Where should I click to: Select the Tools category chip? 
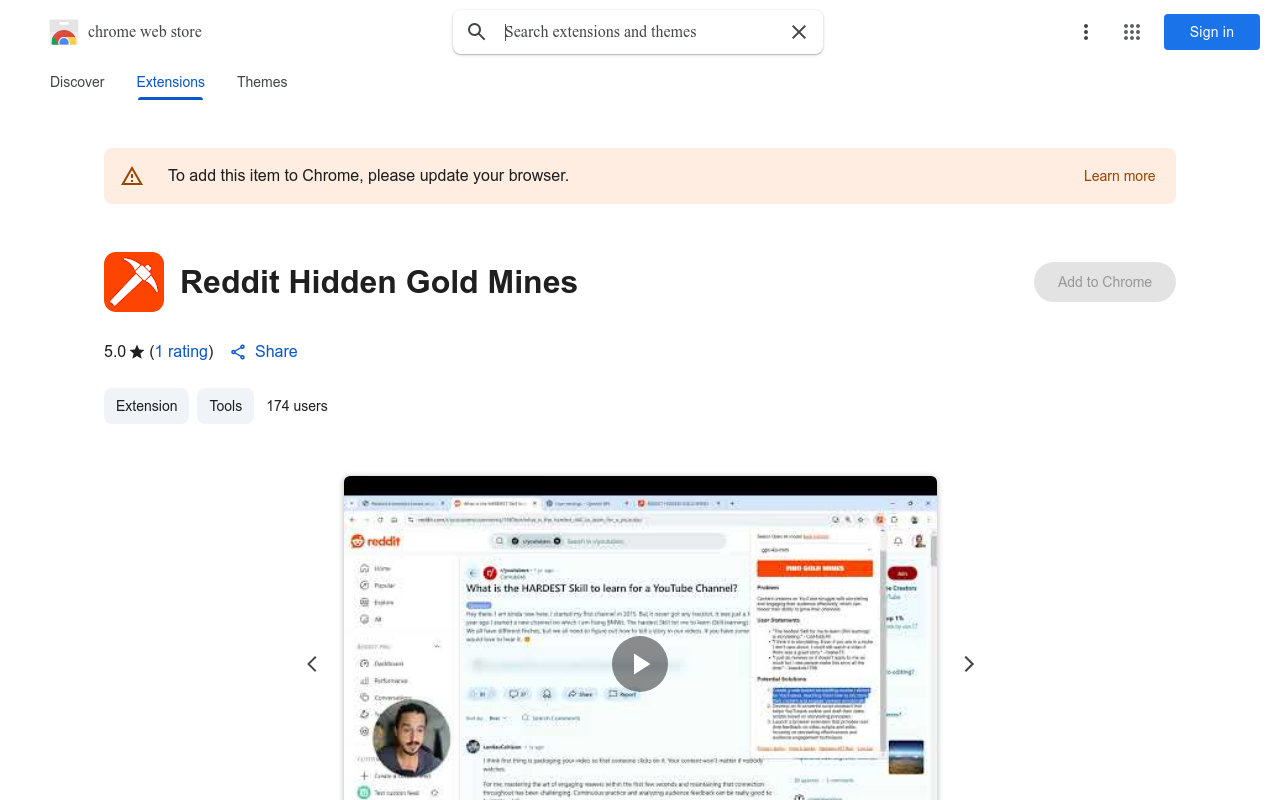225,406
